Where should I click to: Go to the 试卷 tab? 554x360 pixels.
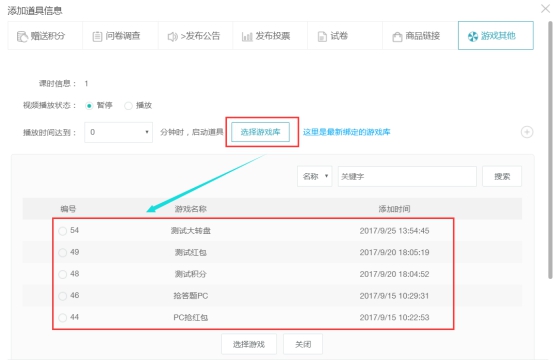click(345, 36)
